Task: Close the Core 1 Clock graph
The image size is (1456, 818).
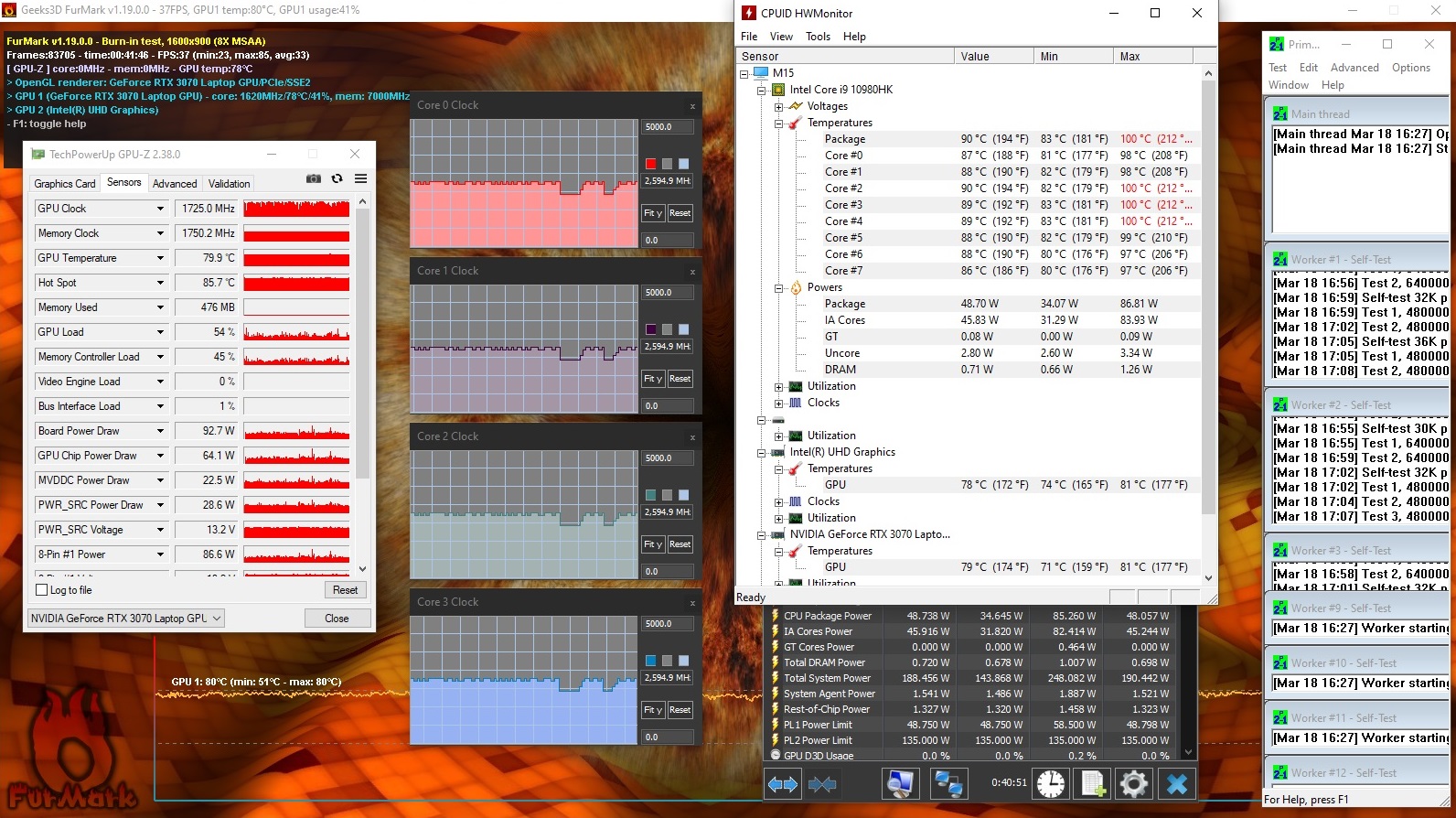Action: [692, 272]
